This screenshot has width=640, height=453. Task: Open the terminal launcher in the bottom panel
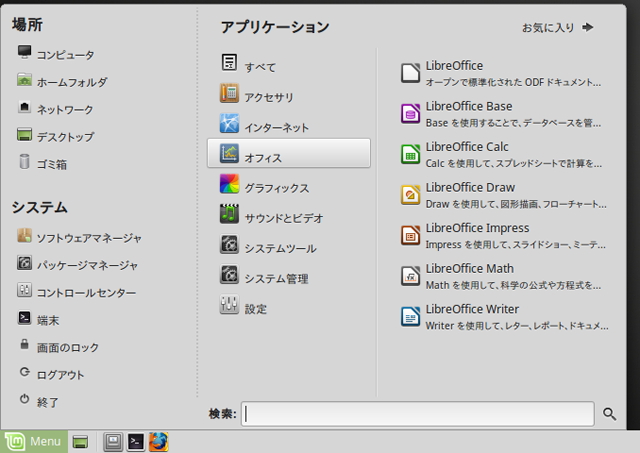tap(136, 442)
